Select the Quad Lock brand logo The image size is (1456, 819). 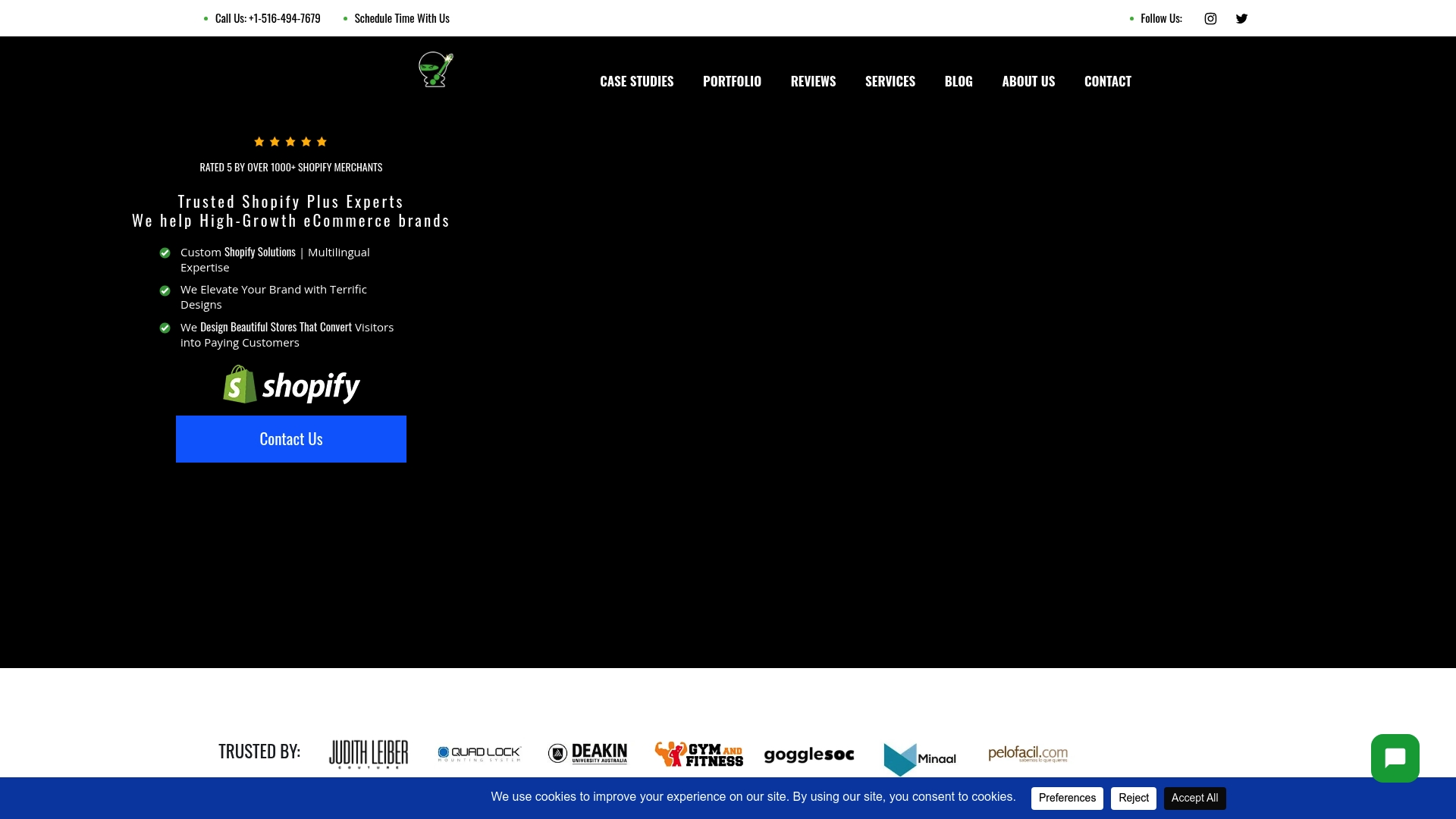tap(479, 753)
